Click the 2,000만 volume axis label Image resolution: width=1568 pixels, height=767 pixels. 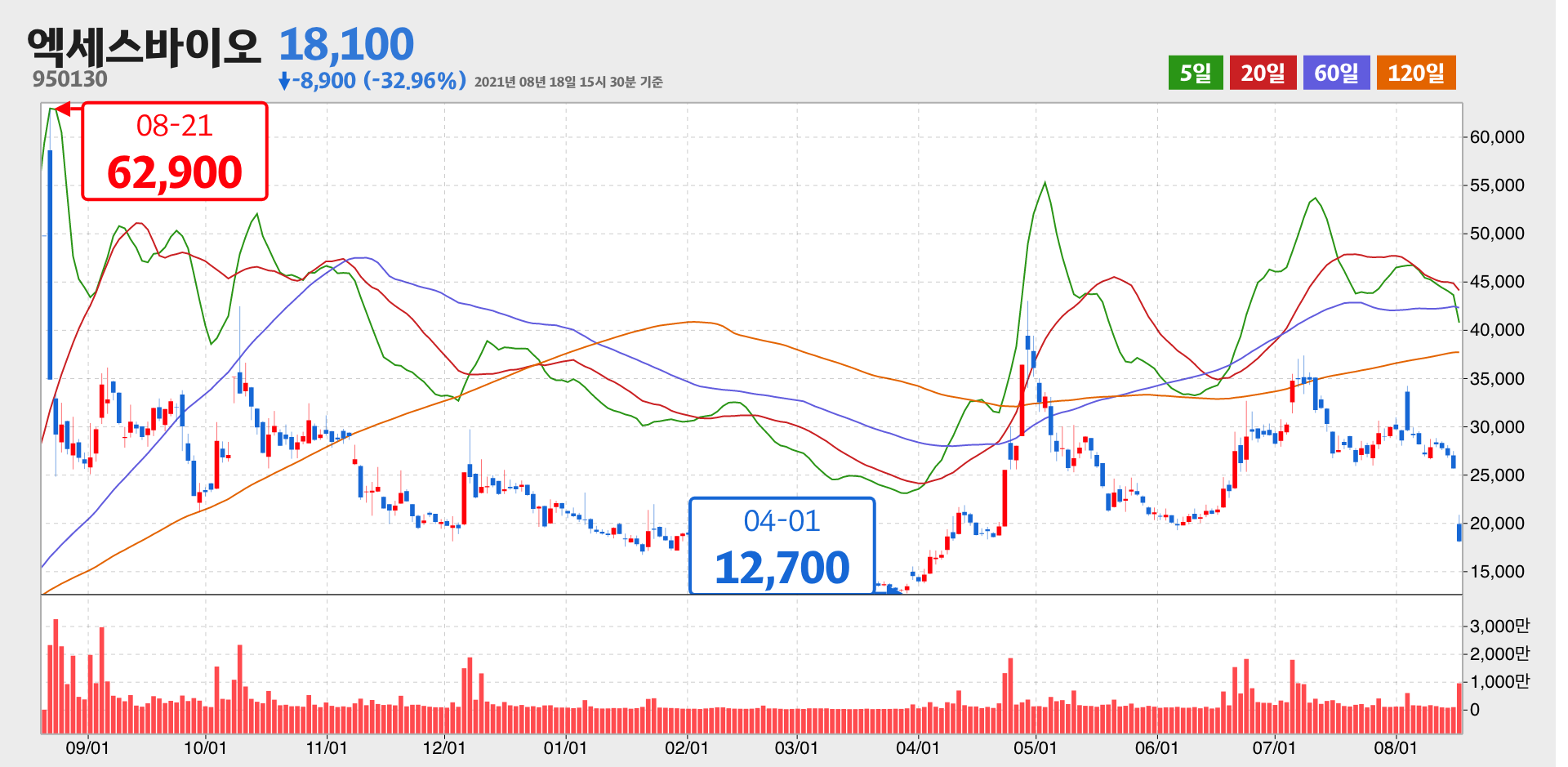coord(1499,654)
